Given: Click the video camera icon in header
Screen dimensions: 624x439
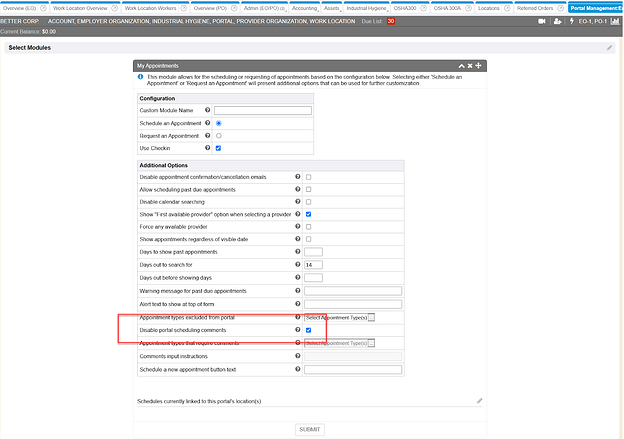Looking at the screenshot, I should click(542, 20).
